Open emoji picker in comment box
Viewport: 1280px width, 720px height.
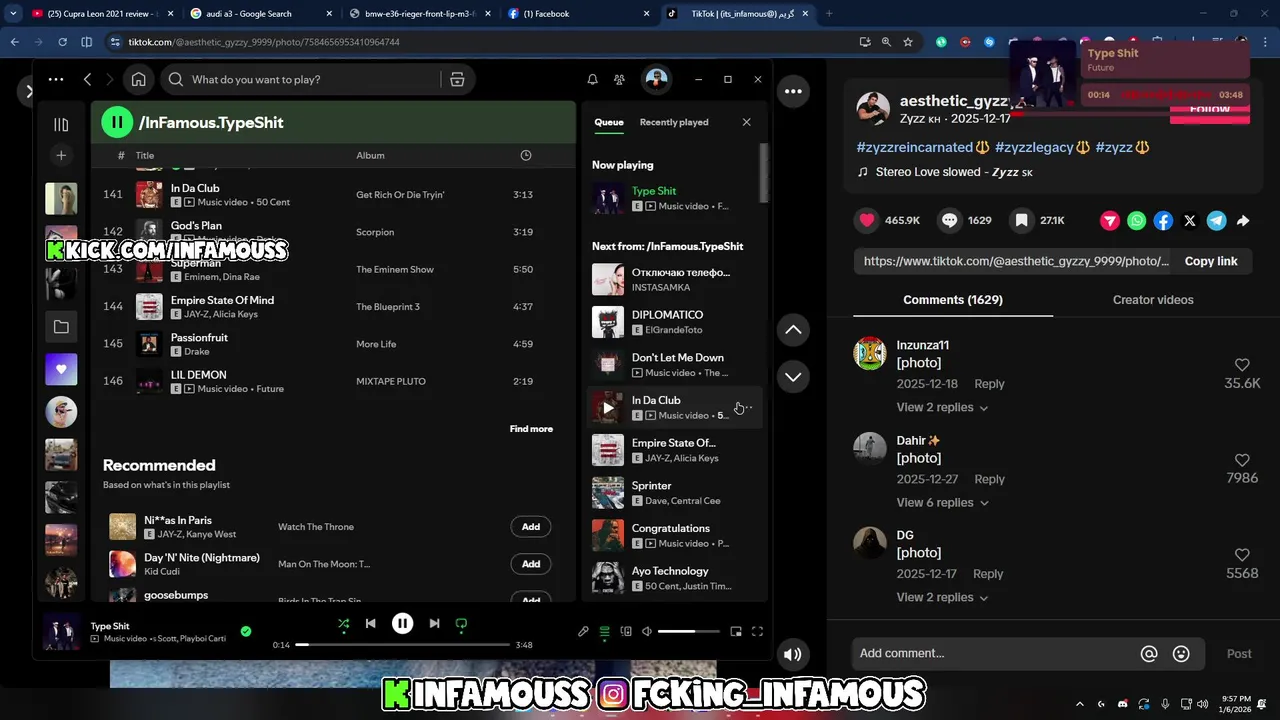[x=1181, y=654]
